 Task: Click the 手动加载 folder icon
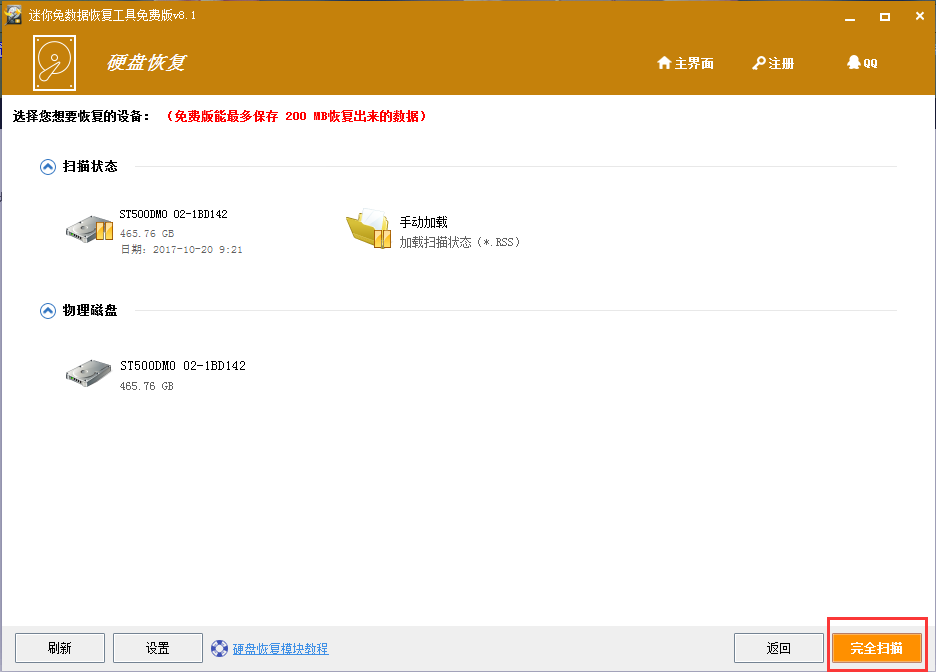pyautogui.click(x=368, y=229)
